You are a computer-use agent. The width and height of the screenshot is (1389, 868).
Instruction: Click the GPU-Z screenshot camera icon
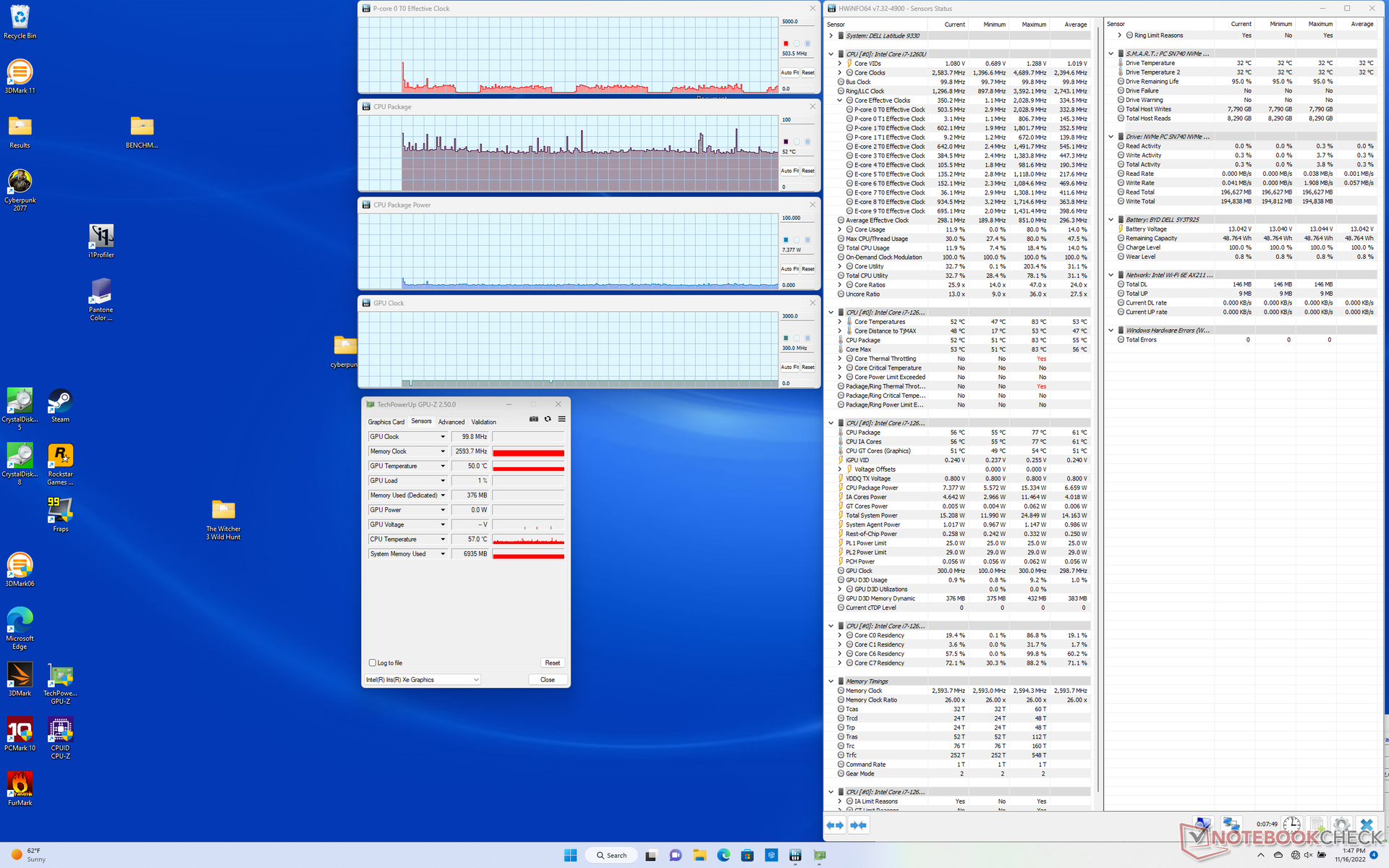click(534, 420)
